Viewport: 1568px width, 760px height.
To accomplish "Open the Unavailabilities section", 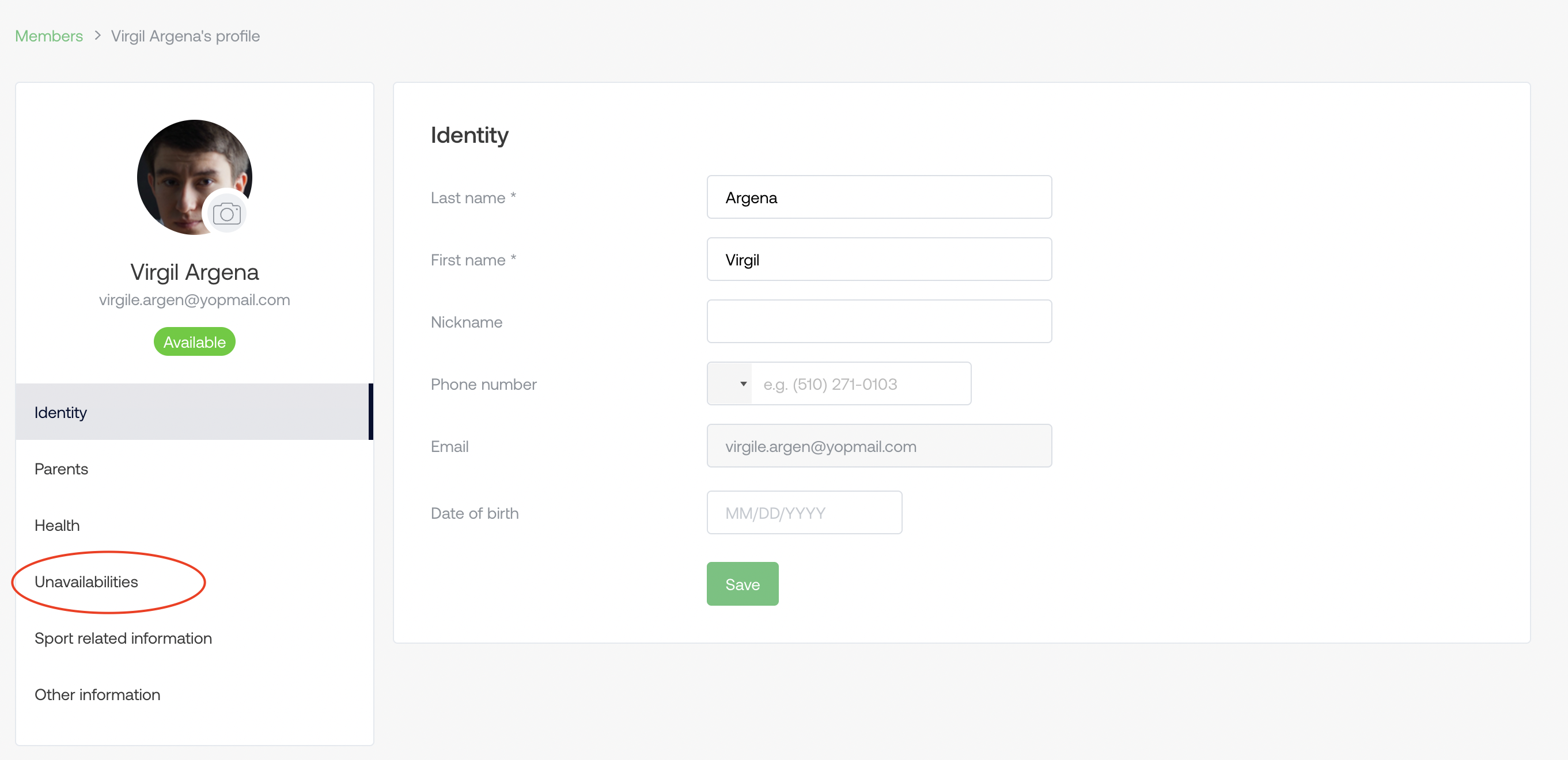I will point(194,582).
